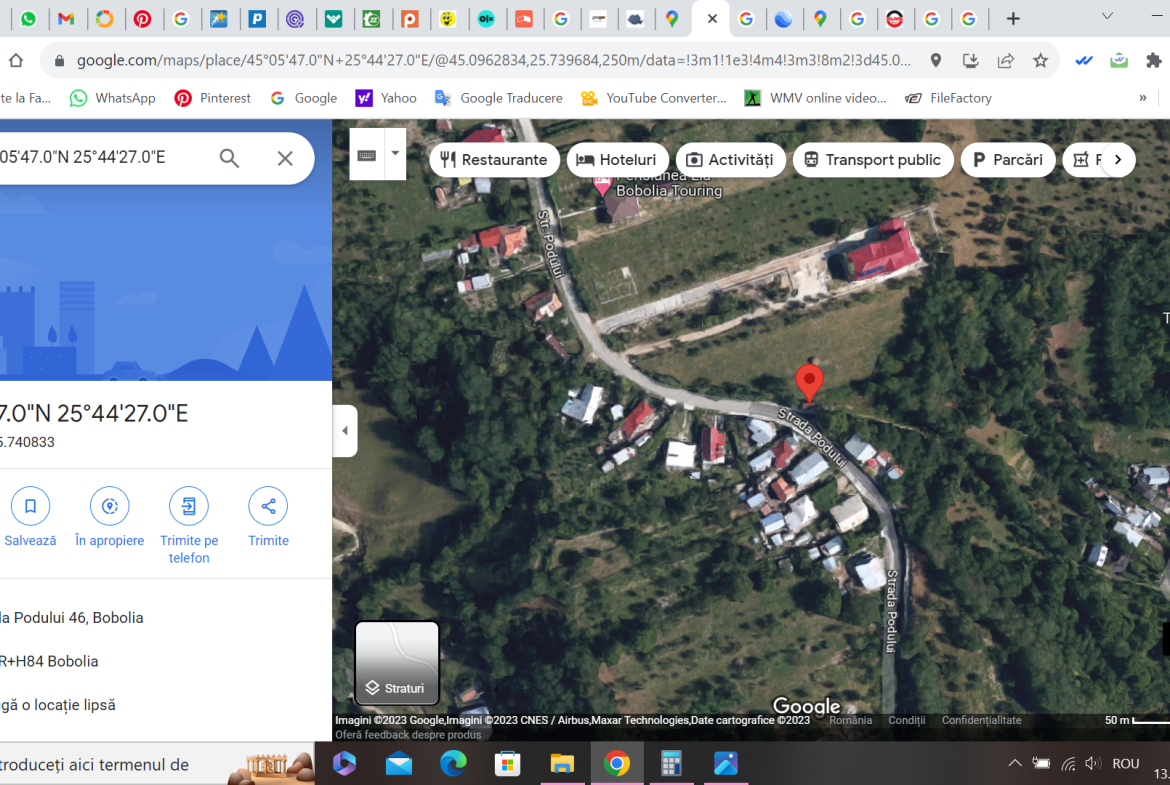This screenshot has height=785, width=1170.
Task: Open the WhatsApp bookmark
Action: (112, 98)
